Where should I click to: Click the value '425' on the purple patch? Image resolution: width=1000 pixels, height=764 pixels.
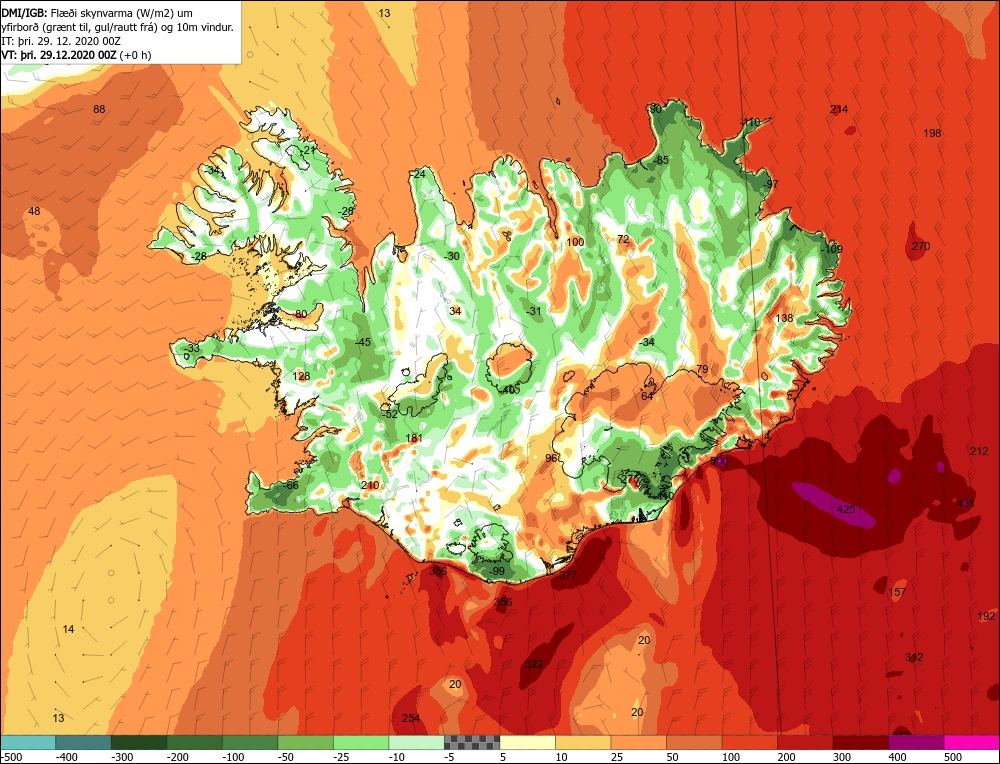point(846,509)
